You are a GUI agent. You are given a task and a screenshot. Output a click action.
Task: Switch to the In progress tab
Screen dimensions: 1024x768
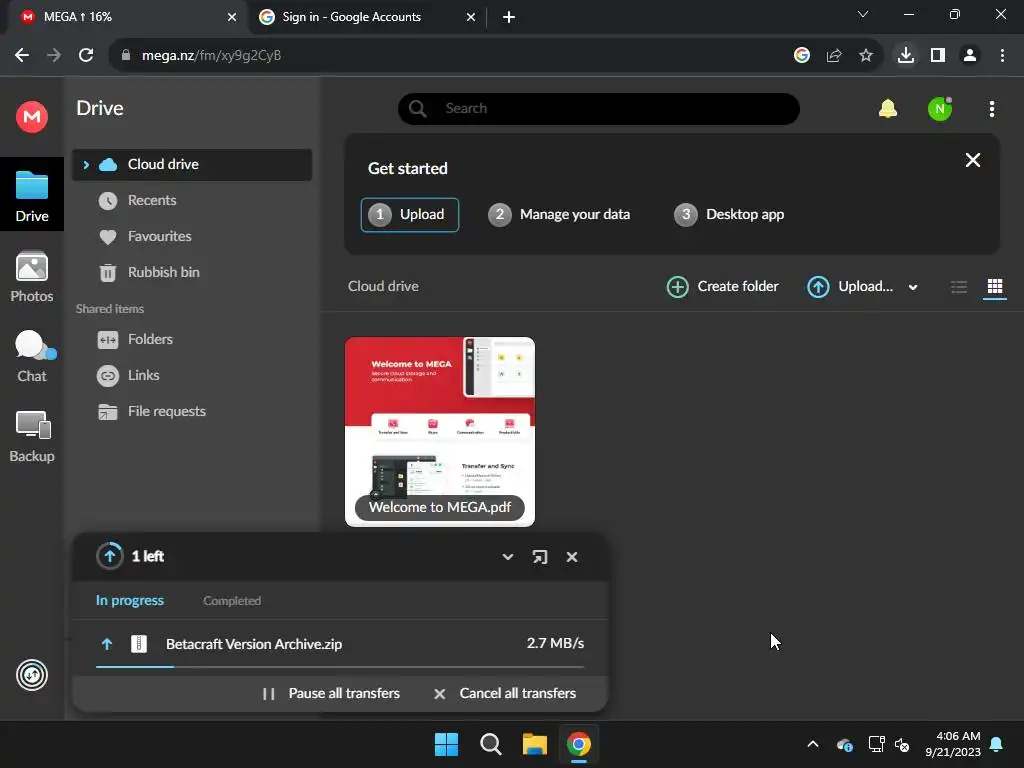click(x=130, y=601)
